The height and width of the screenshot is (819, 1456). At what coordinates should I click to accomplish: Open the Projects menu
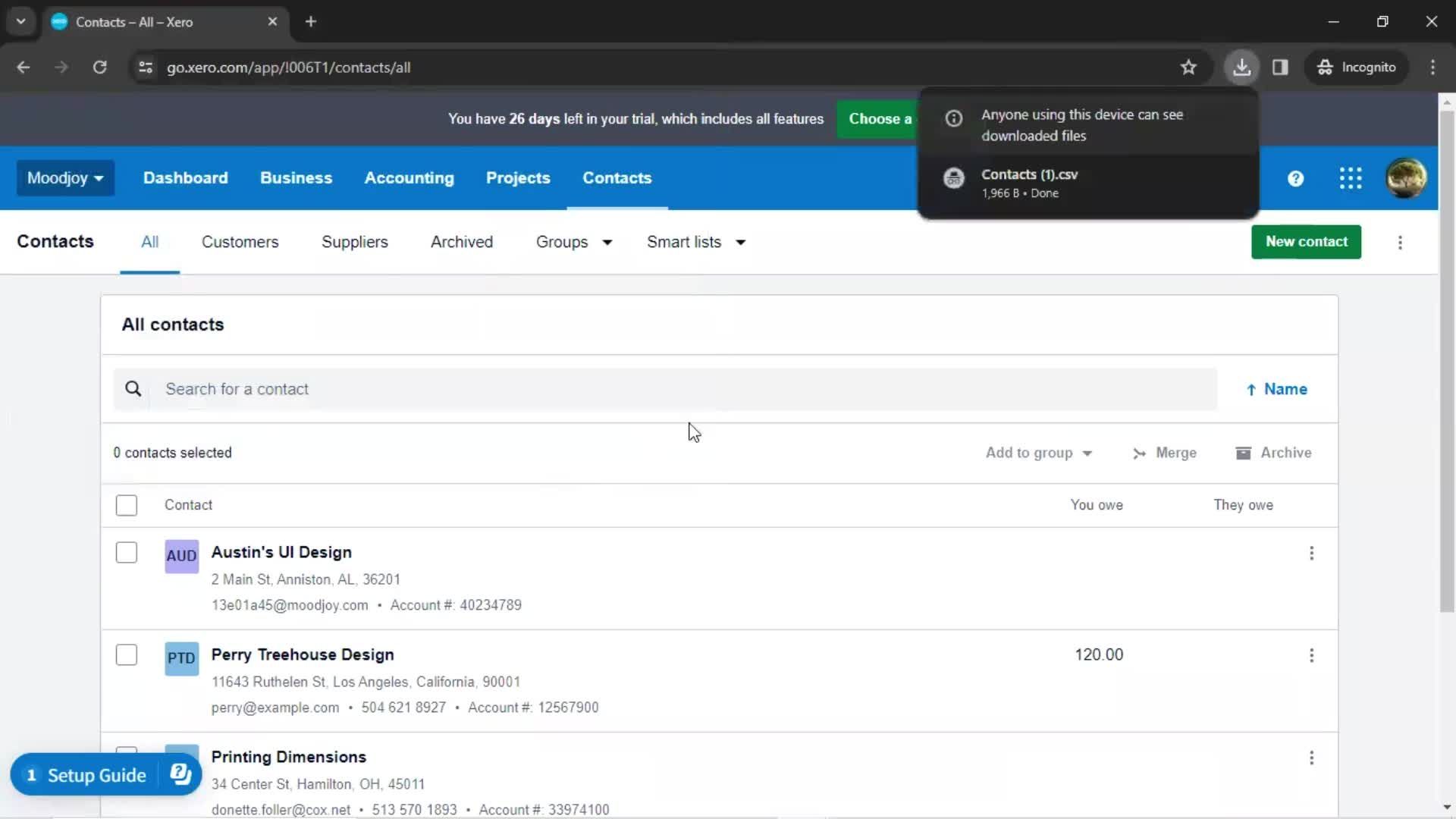[x=518, y=178]
